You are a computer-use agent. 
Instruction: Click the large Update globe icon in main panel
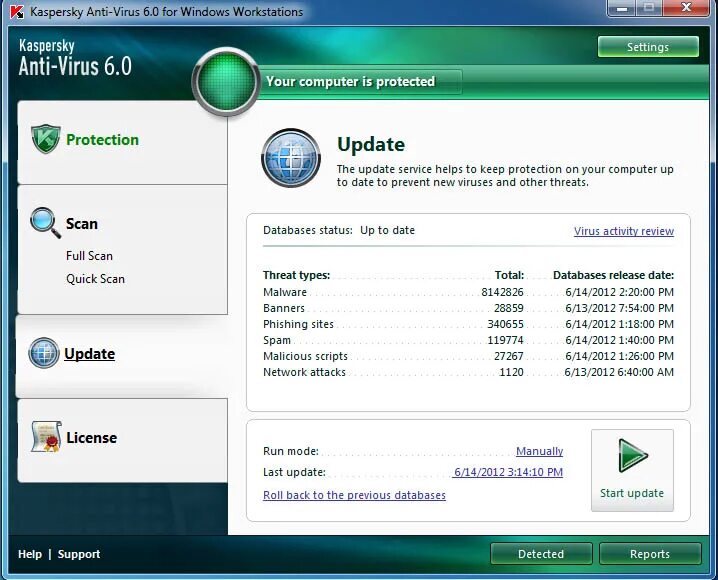(291, 158)
